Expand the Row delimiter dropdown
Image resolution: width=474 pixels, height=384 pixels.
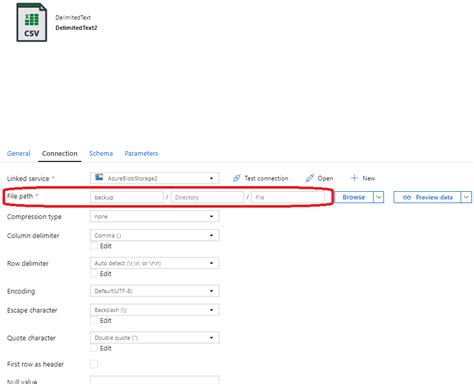point(155,263)
